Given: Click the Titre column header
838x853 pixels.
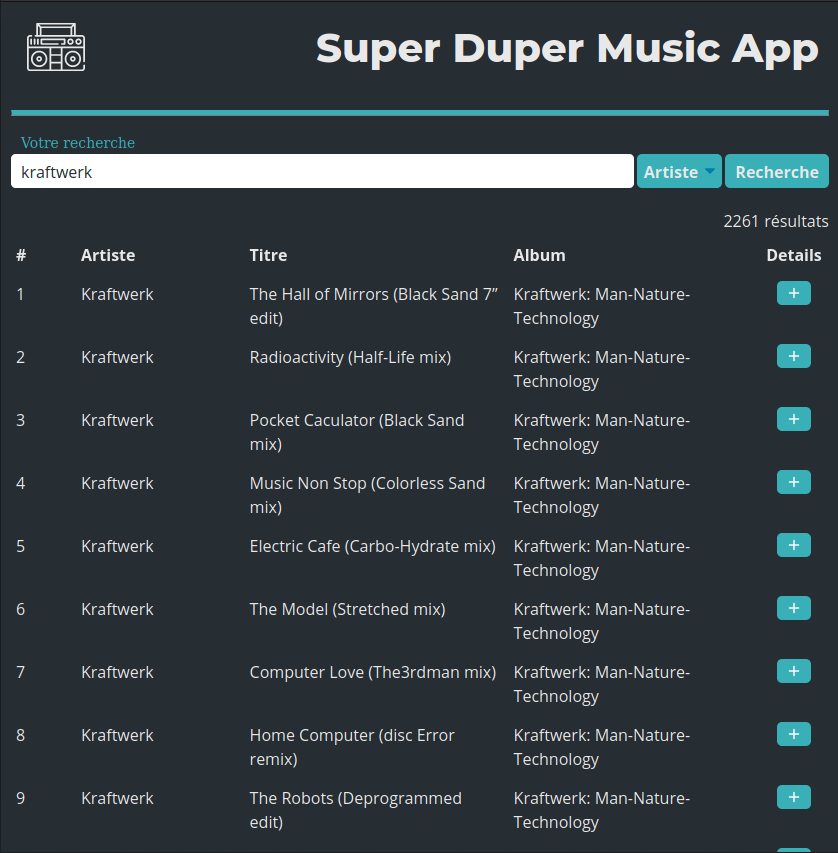Looking at the screenshot, I should [x=268, y=255].
